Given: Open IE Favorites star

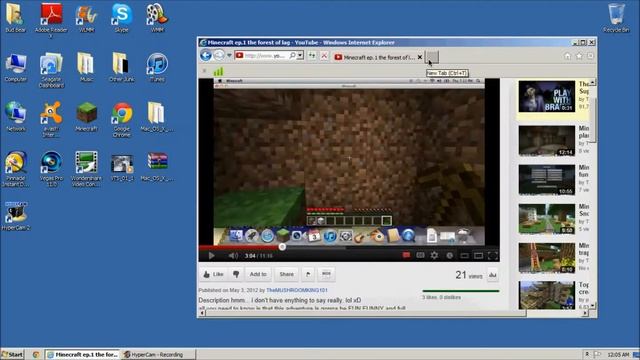Looking at the screenshot, I should click(x=579, y=56).
